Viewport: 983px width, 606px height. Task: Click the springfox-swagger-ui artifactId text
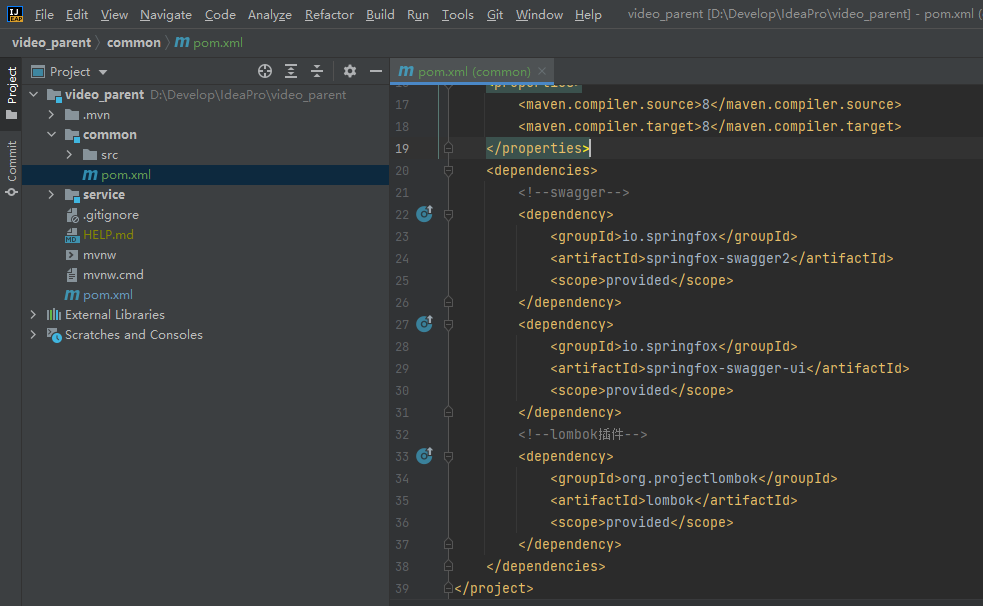pos(726,368)
